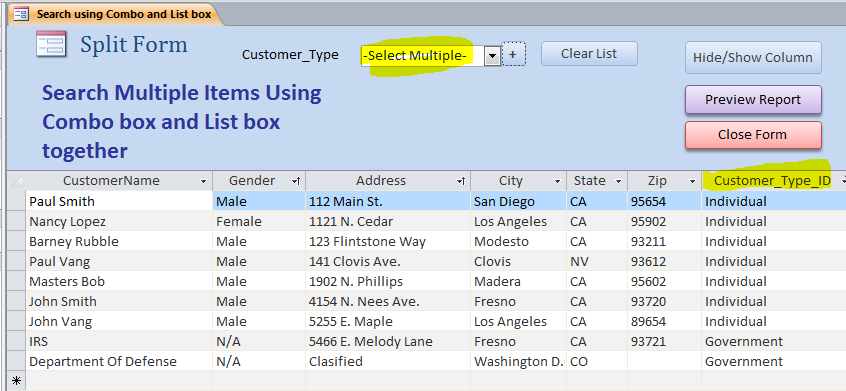Click the red Close Form button
The image size is (846, 391).
[753, 135]
